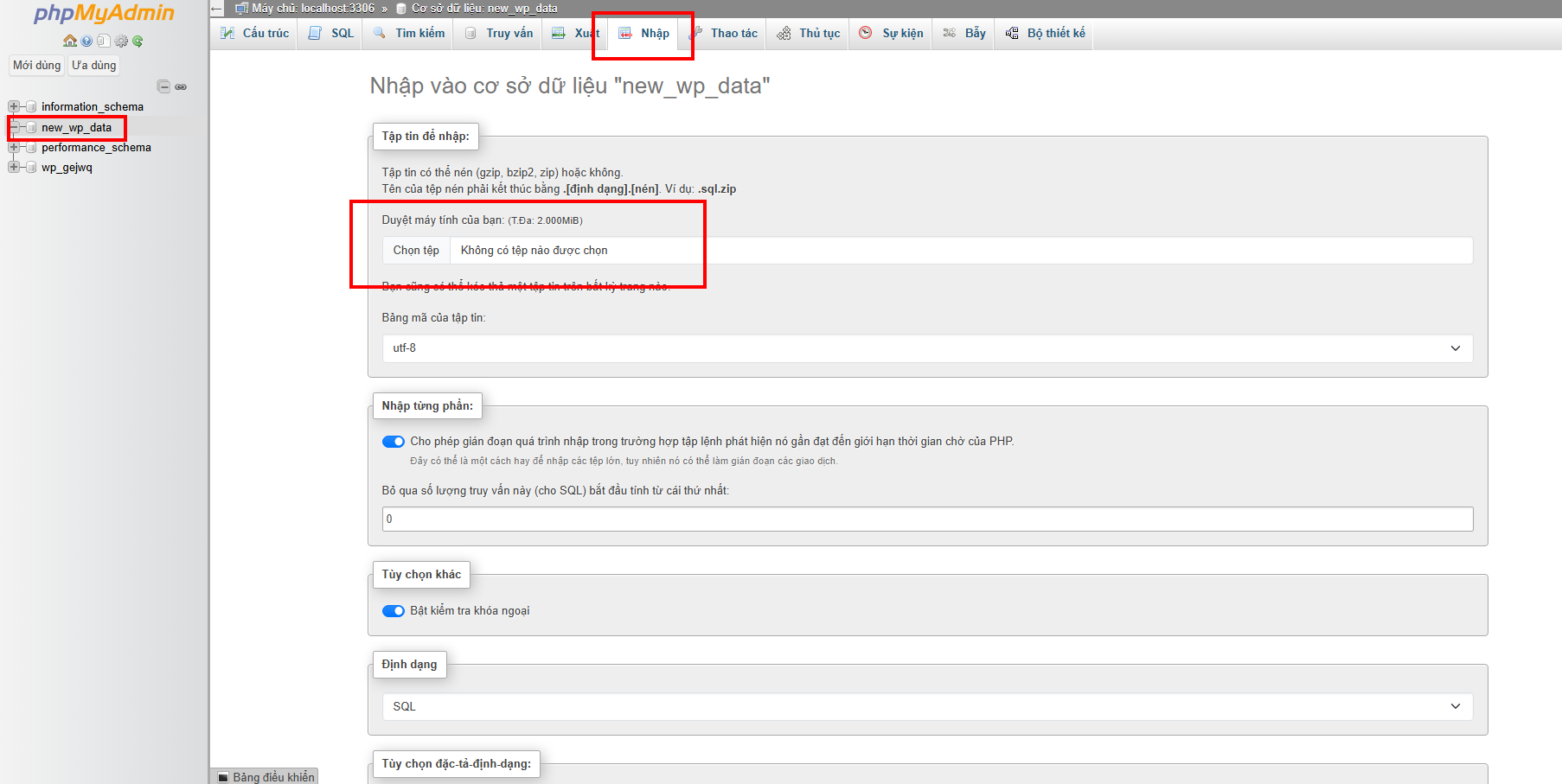
Task: Click the Mới dùng button
Action: [37, 65]
